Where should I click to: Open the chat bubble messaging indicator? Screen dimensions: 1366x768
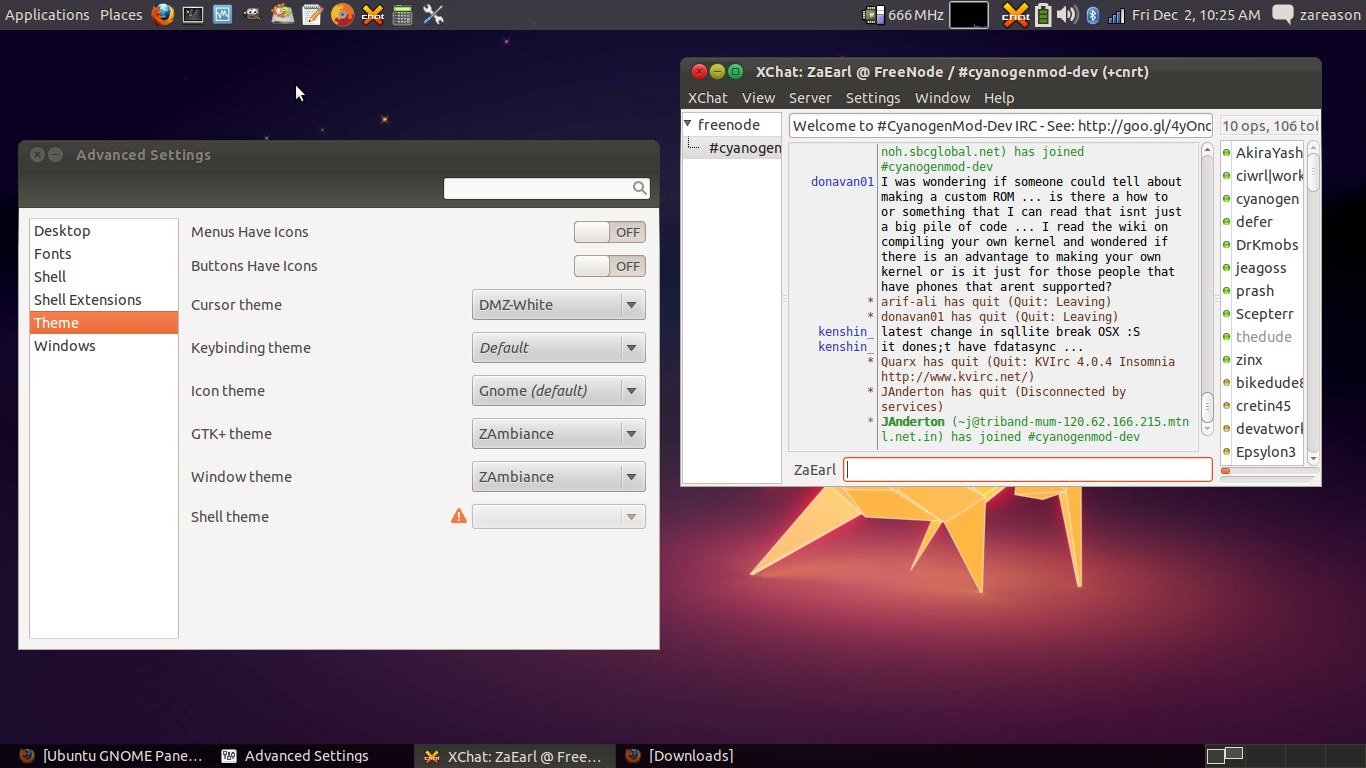coord(1282,15)
